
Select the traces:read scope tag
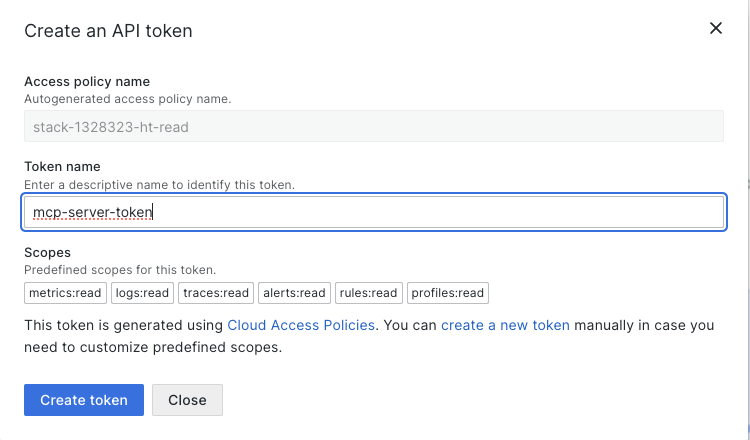(x=216, y=293)
